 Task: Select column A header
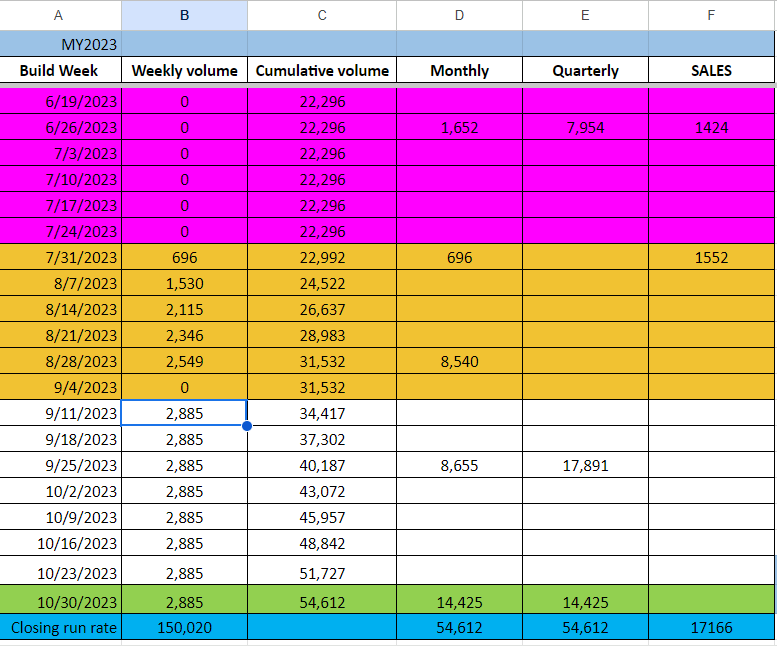coord(60,15)
